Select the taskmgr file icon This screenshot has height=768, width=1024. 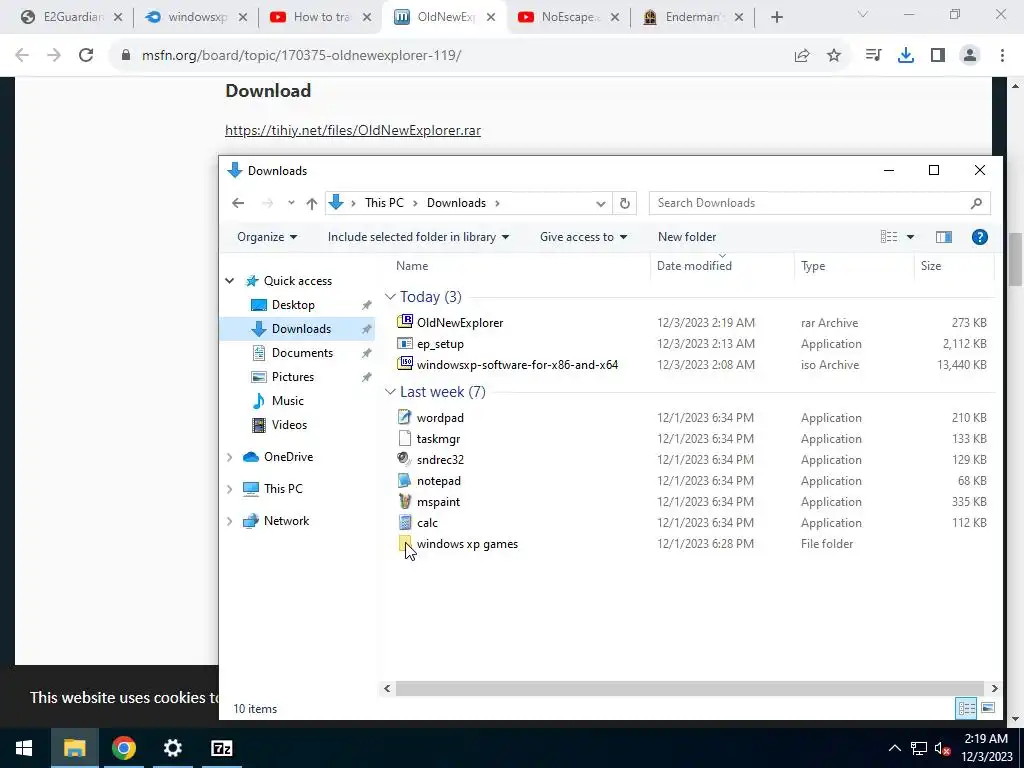(405, 438)
